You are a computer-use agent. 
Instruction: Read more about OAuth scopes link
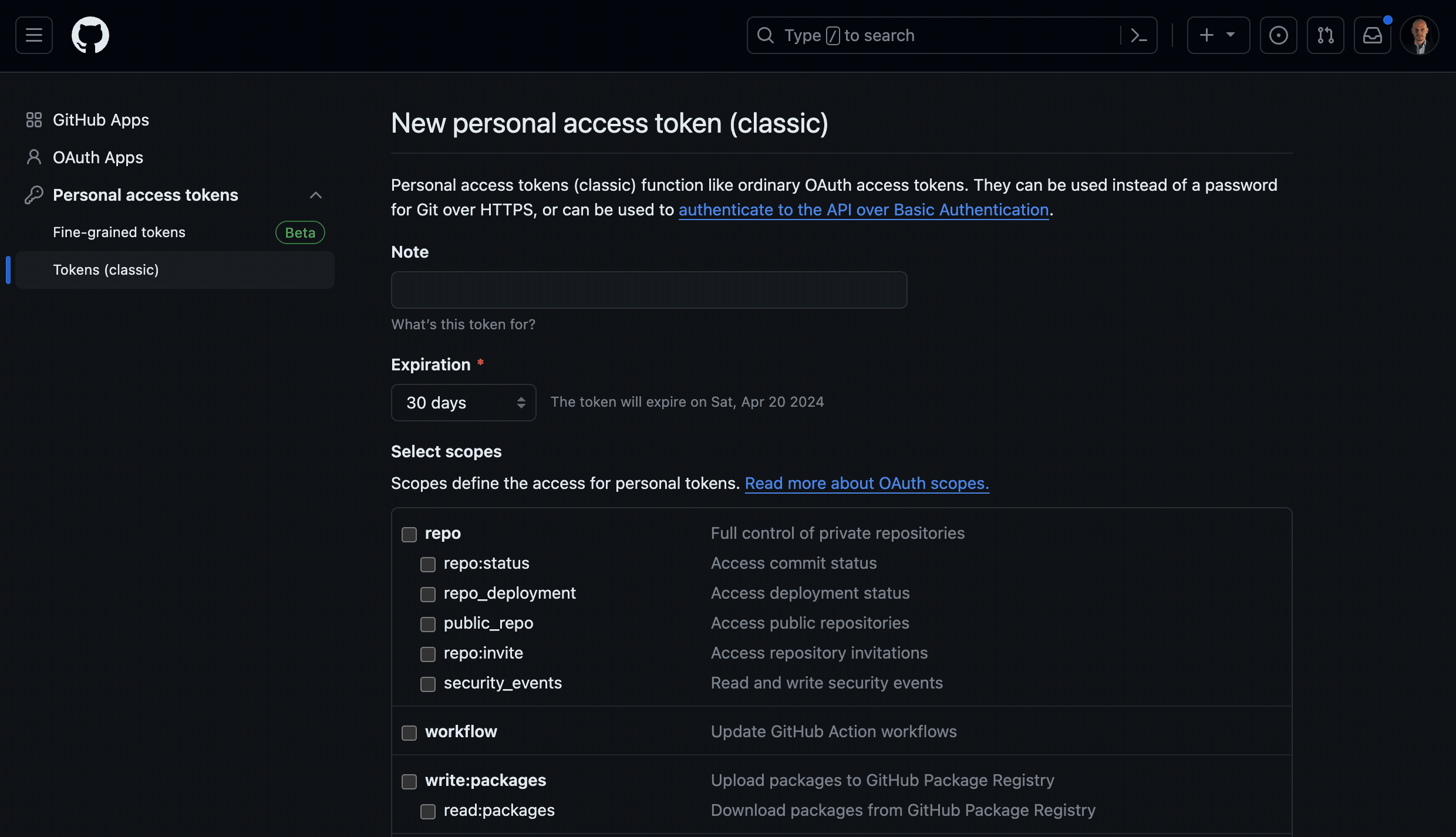pyautogui.click(x=867, y=484)
